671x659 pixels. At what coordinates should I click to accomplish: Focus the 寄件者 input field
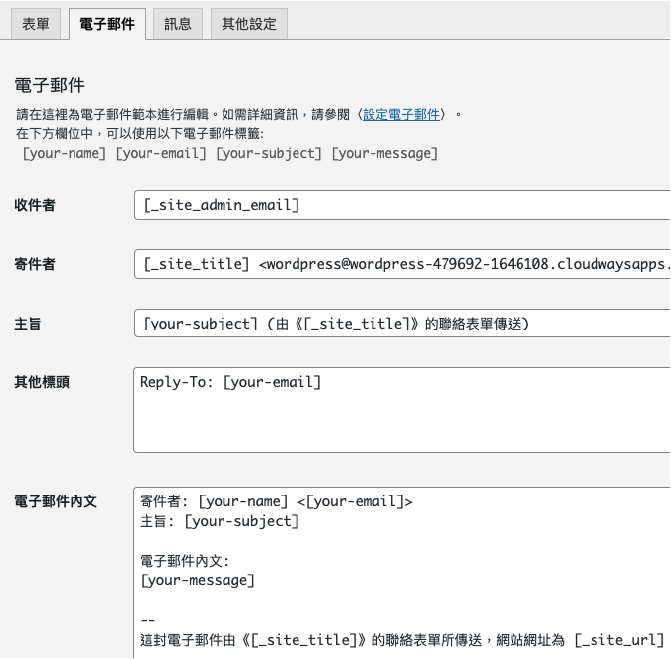coord(400,264)
